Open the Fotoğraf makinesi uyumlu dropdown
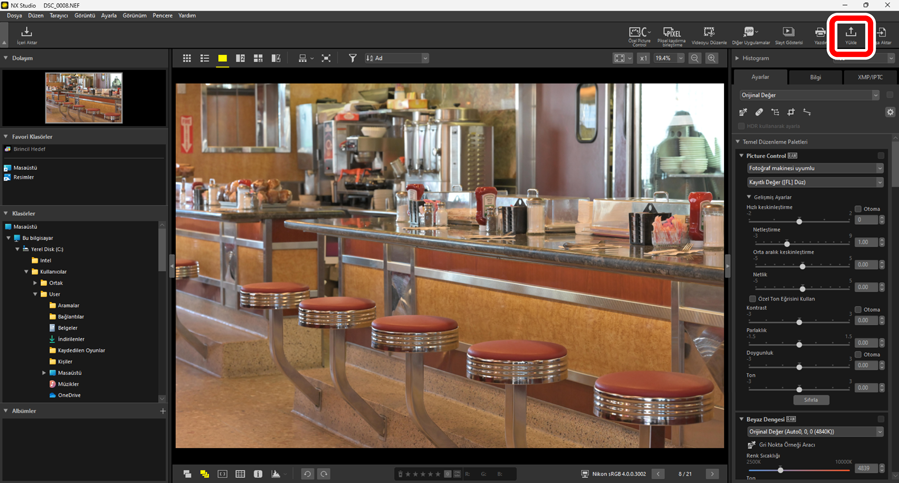This screenshot has width=899, height=483. click(815, 168)
